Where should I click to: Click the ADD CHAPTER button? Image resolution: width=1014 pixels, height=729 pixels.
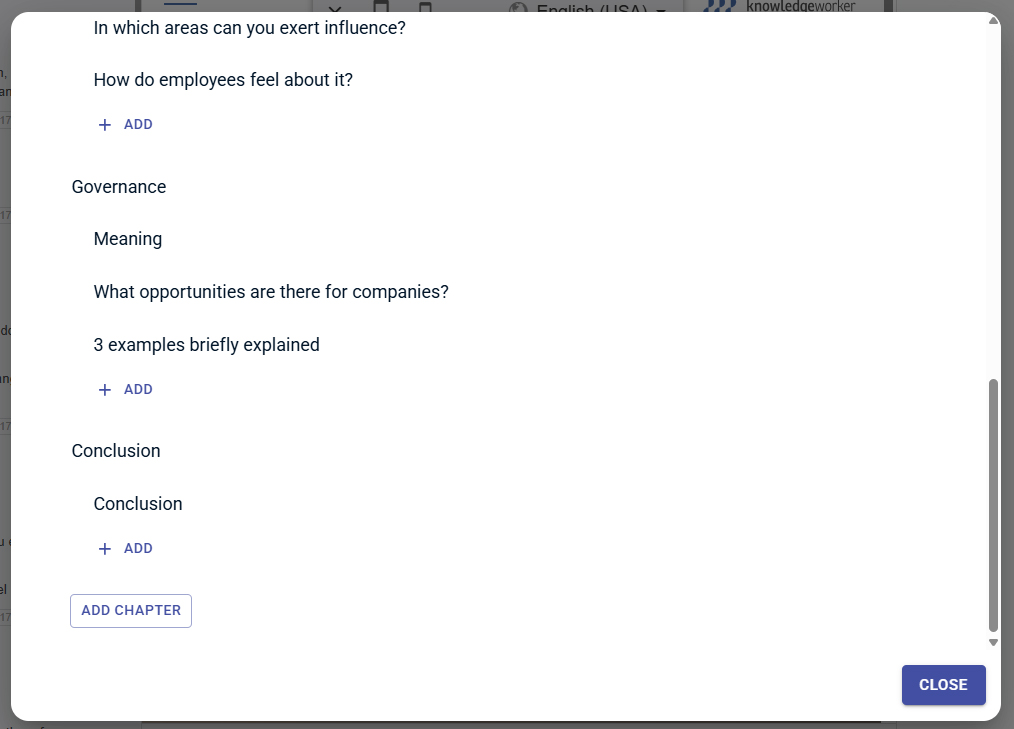(130, 610)
